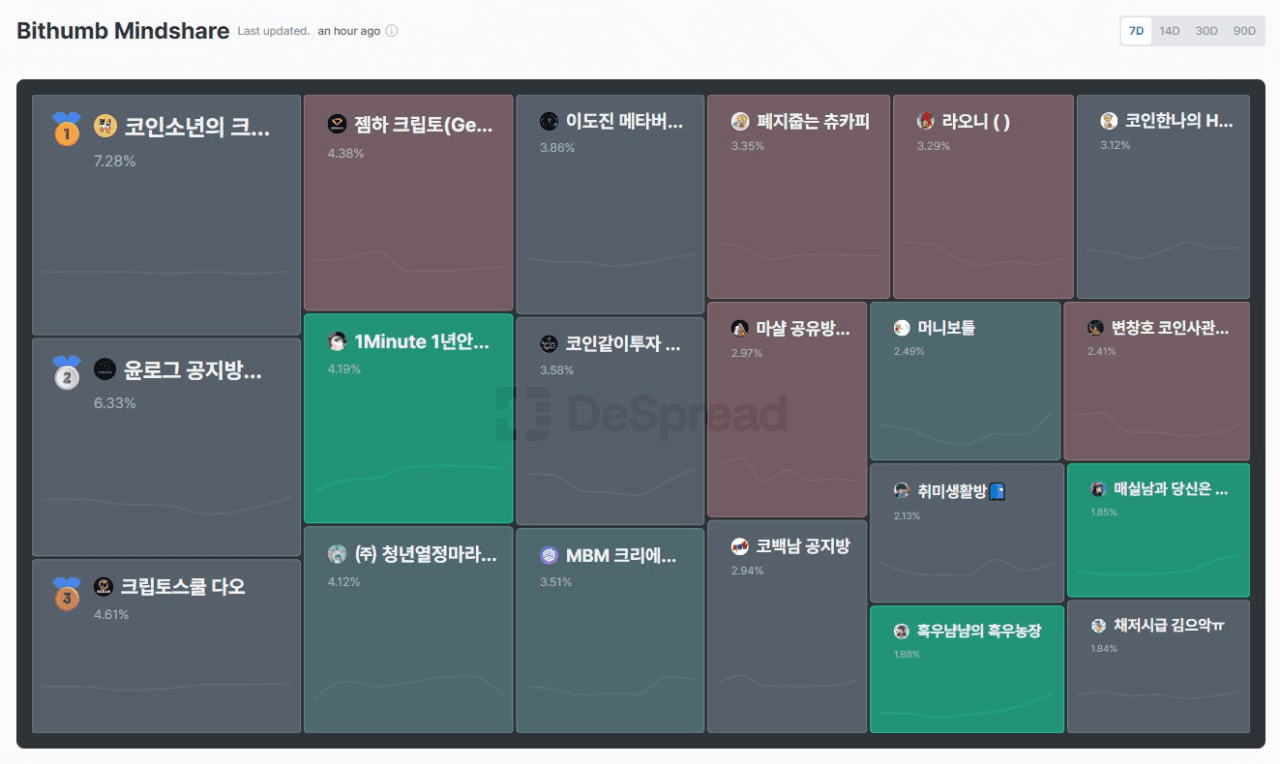Click the 코인같이투자 ... channel name
The image size is (1280, 764).
pos(623,344)
